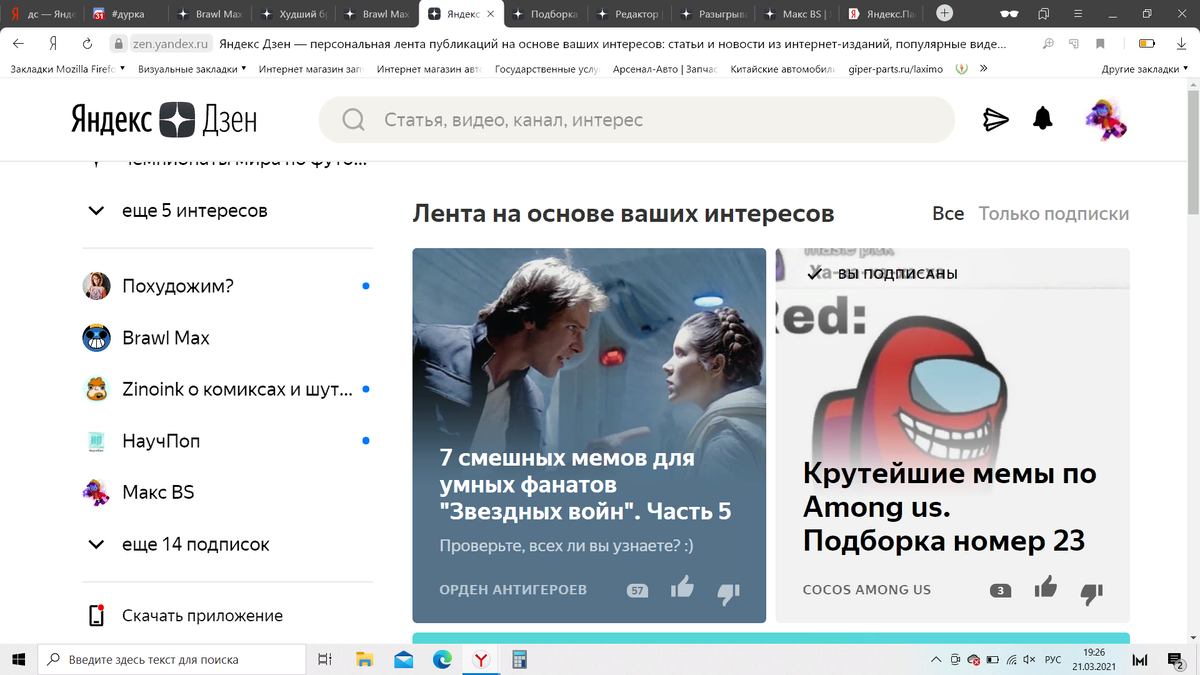Click НаучПоп channel avatar icon
The image size is (1200, 675).
point(96,441)
